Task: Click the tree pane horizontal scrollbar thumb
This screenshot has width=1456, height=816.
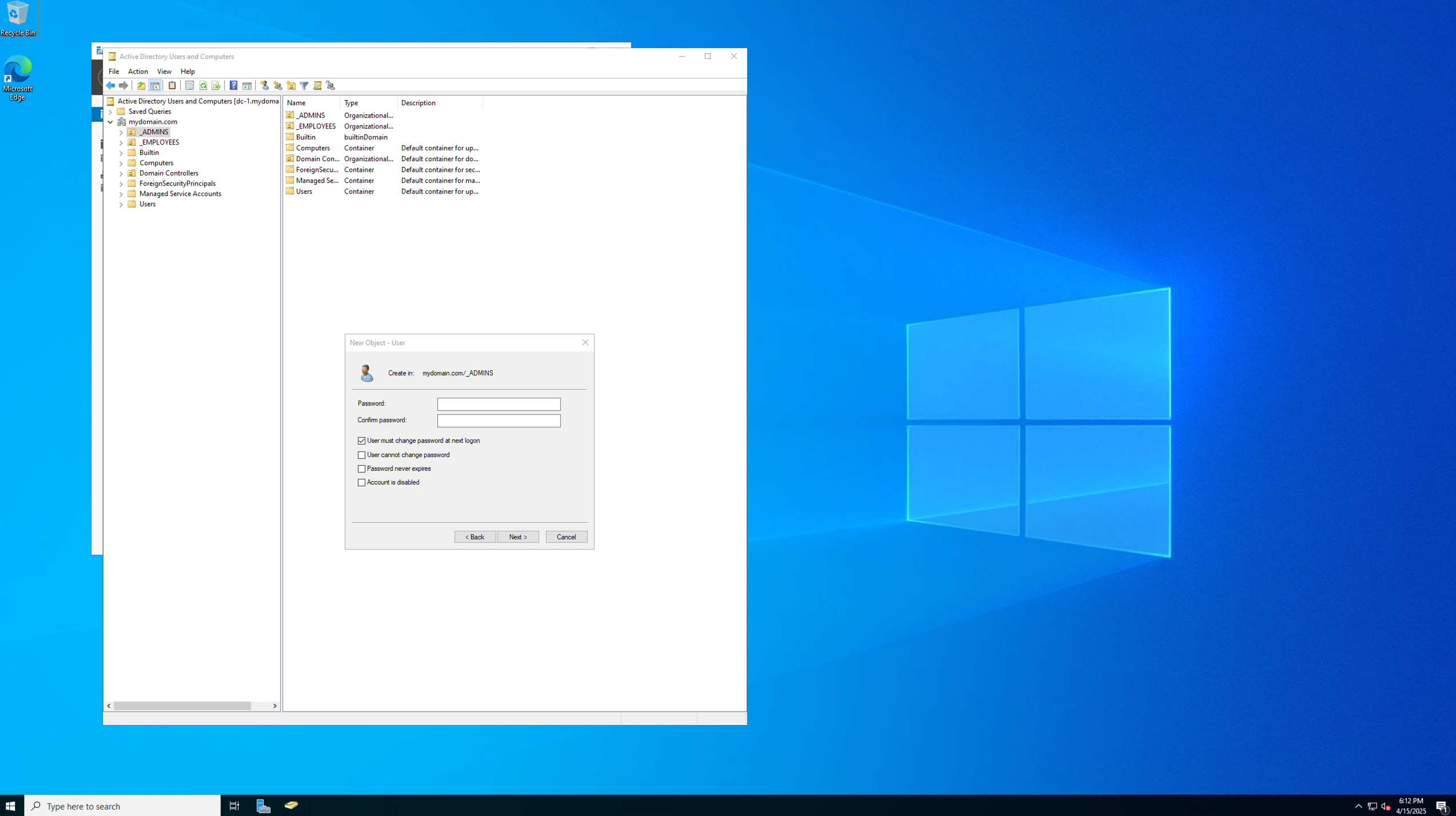Action: click(182, 706)
